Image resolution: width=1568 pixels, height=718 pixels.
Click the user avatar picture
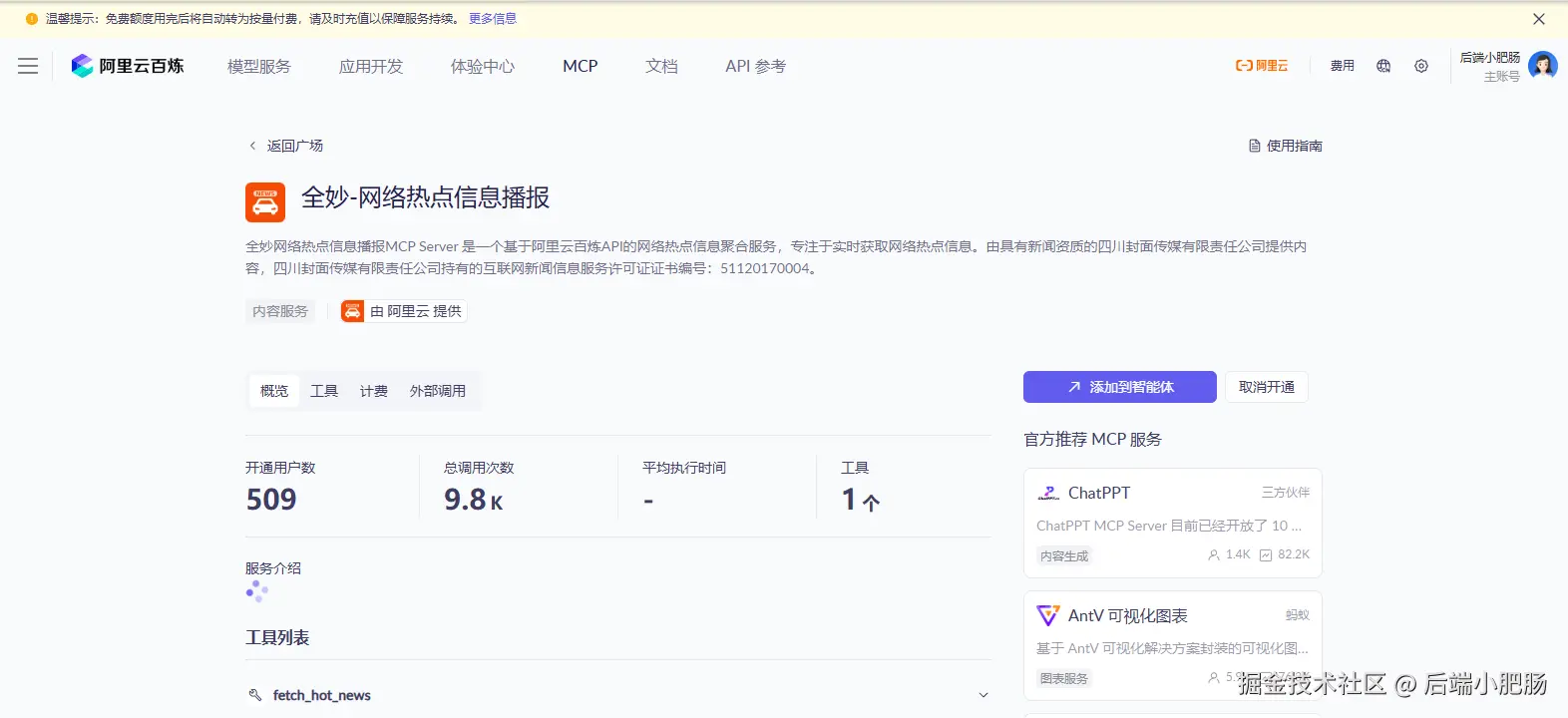pyautogui.click(x=1542, y=66)
